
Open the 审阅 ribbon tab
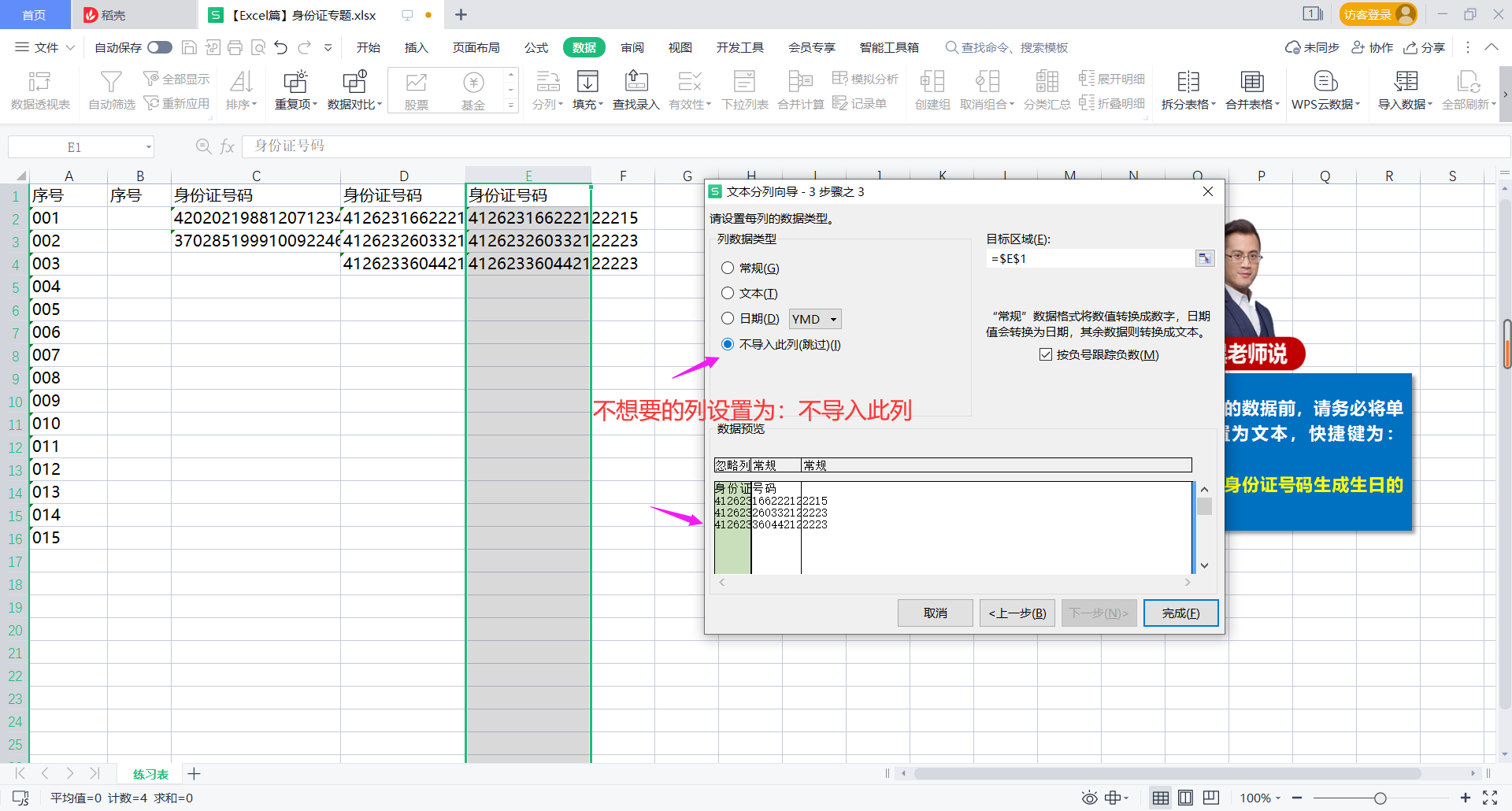point(632,47)
